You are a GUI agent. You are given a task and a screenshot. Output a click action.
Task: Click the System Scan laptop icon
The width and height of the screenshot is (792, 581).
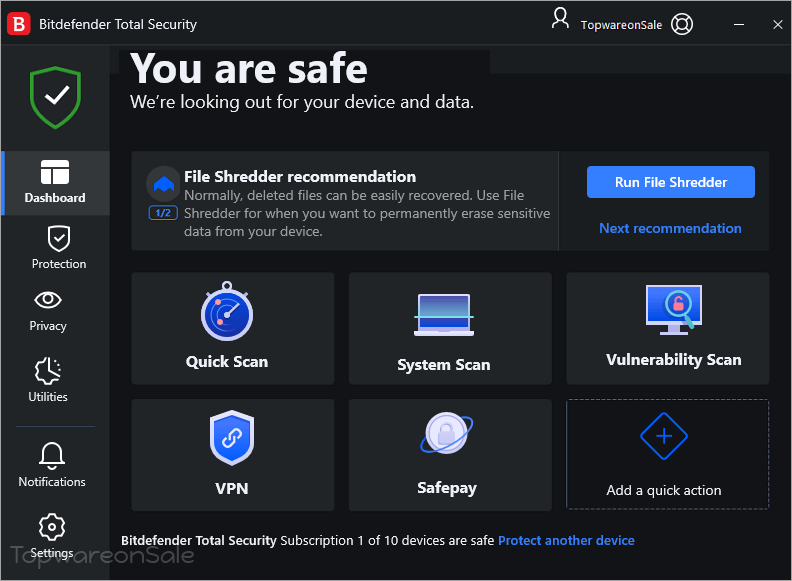(x=444, y=315)
